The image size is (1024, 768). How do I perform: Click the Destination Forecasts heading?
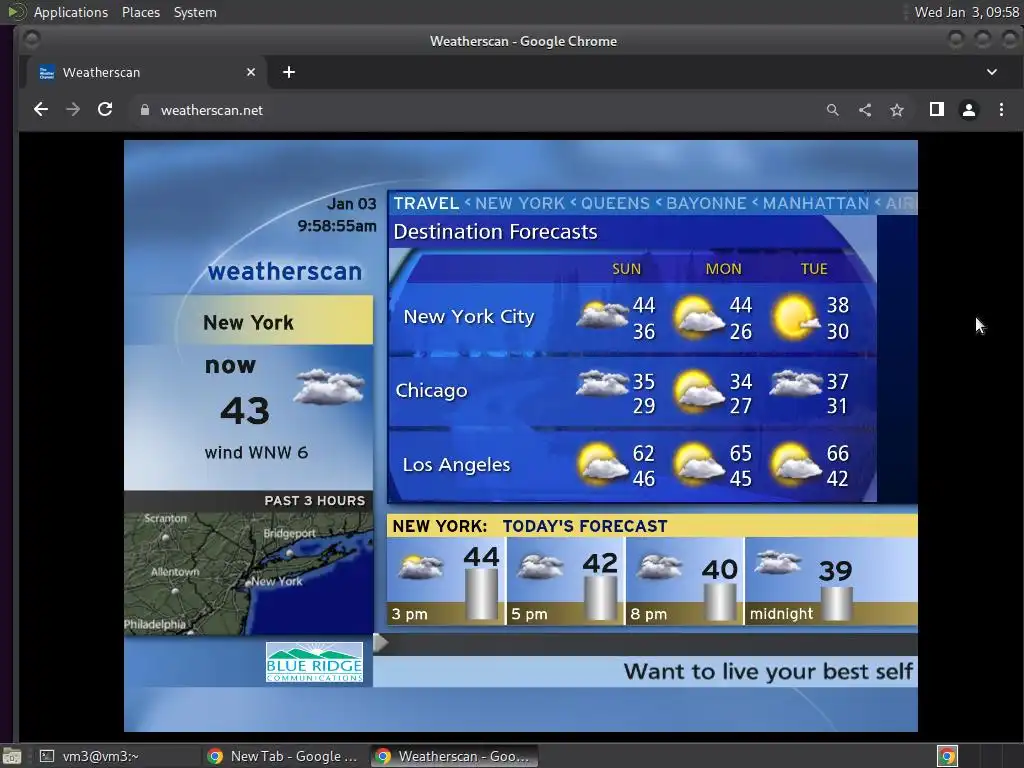[x=495, y=232]
